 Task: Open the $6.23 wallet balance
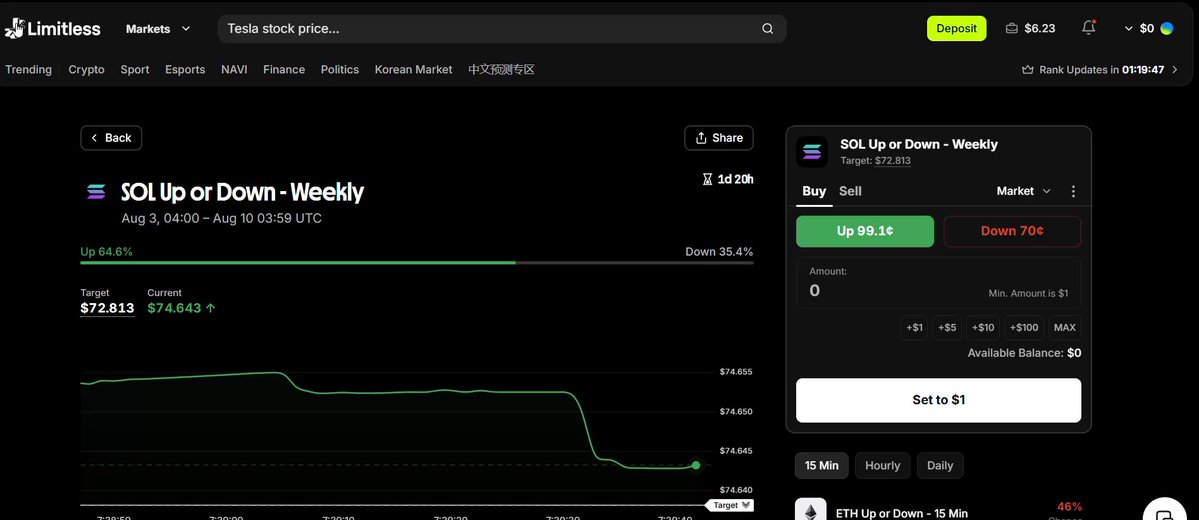(1030, 28)
